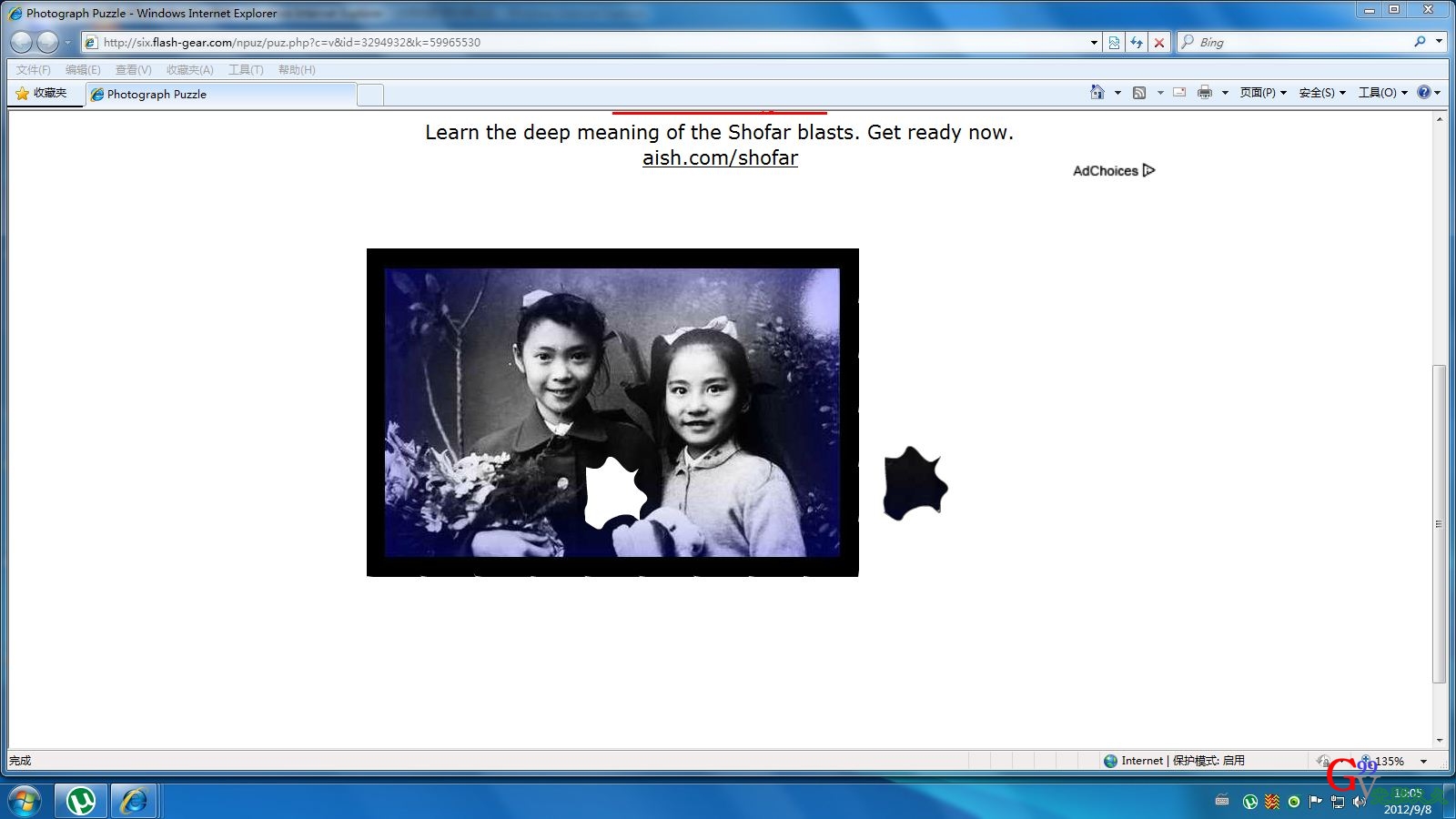This screenshot has width=1456, height=819.
Task: Click the RSS feeds icon
Action: coord(1138,92)
